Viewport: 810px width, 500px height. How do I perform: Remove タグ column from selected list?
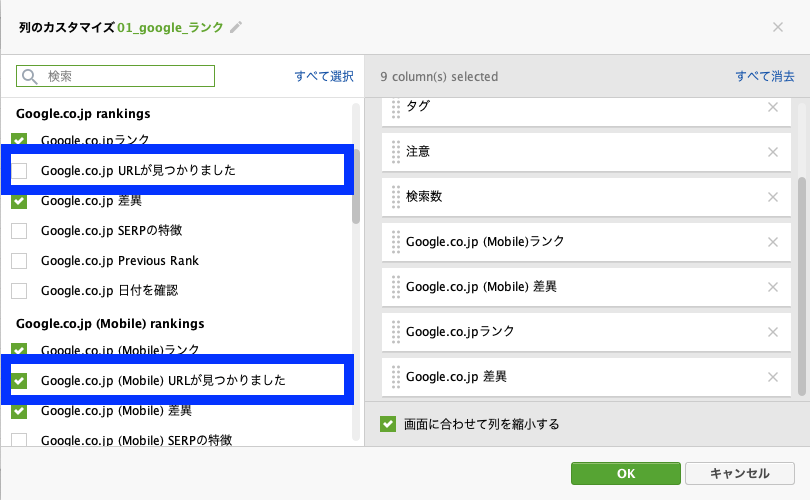[773, 107]
